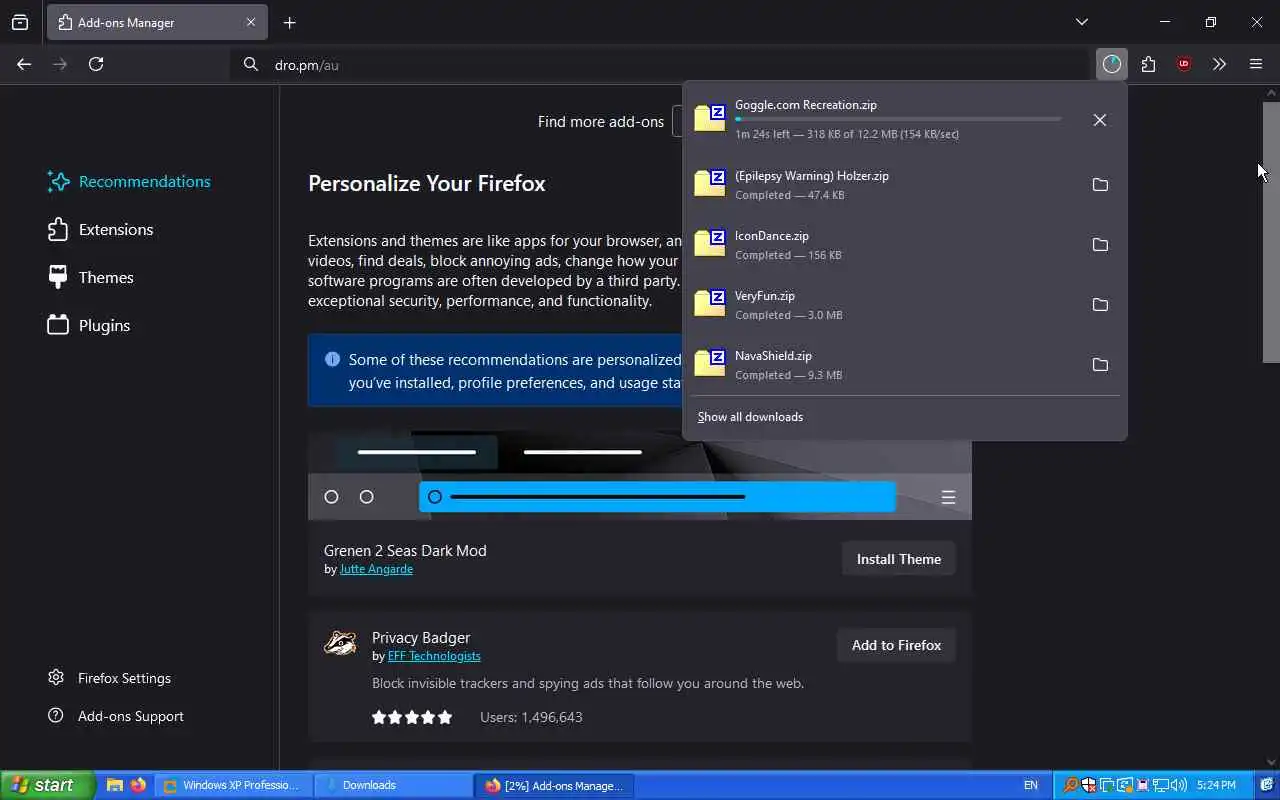This screenshot has height=800, width=1280.
Task: Click the Privacy Badger star rating
Action: point(412,717)
